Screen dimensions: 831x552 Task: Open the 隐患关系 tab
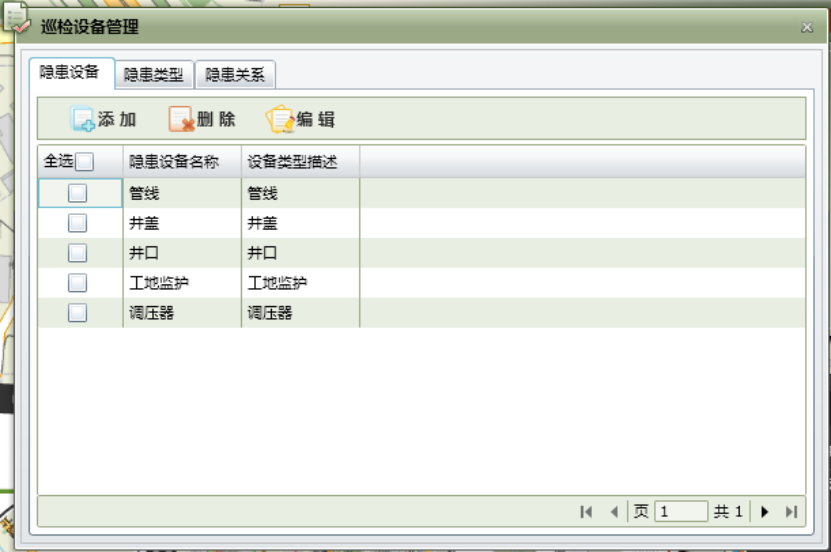click(x=235, y=75)
